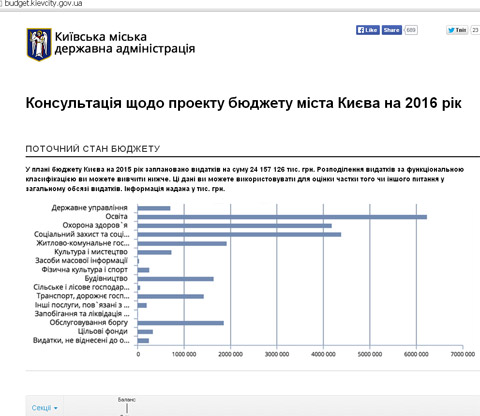Click the Цільові фонди chart bar
480x416 pixels.
(145, 332)
